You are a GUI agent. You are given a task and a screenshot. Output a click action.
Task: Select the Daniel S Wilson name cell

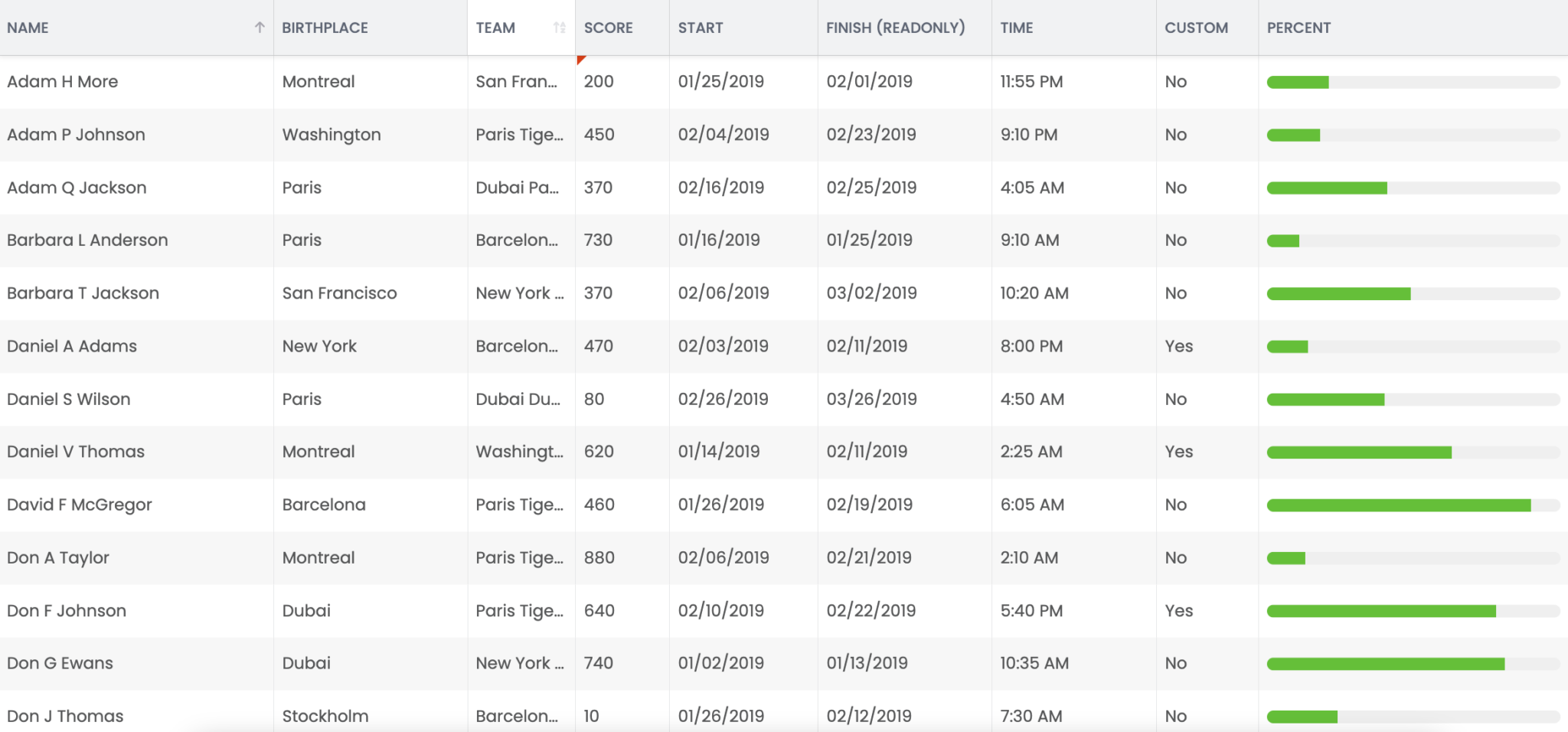coord(137,399)
